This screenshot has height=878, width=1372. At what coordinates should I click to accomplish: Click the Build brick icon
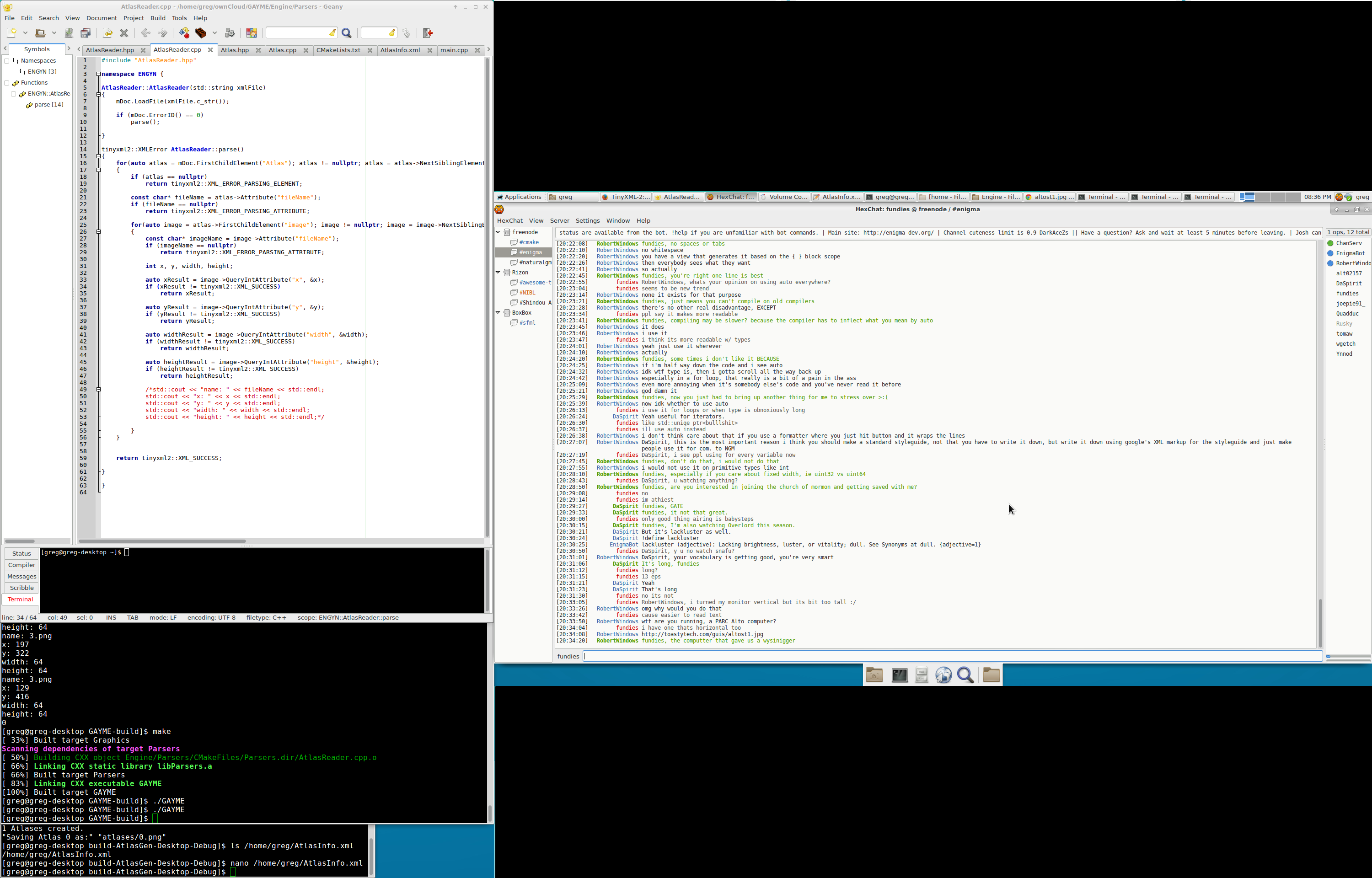coord(201,33)
